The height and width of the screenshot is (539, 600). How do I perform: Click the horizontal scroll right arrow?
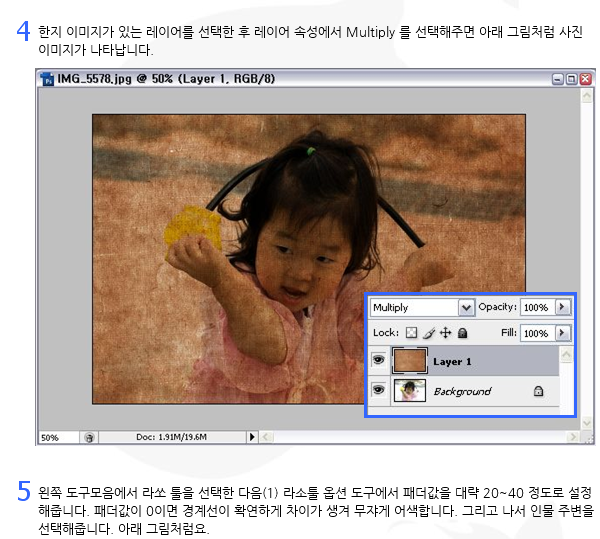click(572, 437)
